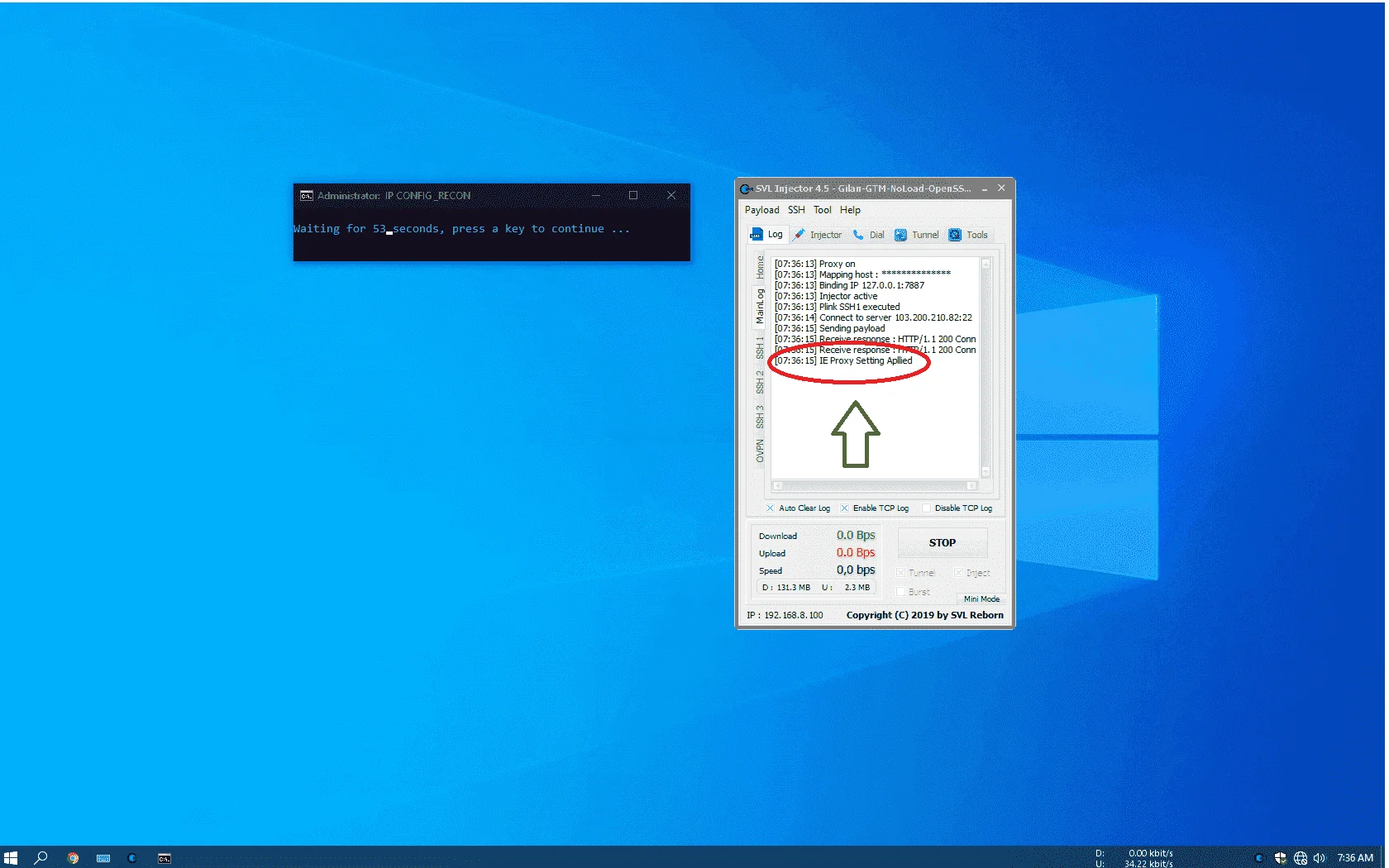Screen dimensions: 1389x868
Task: Open the volume speaker tray icon
Action: [1319, 858]
